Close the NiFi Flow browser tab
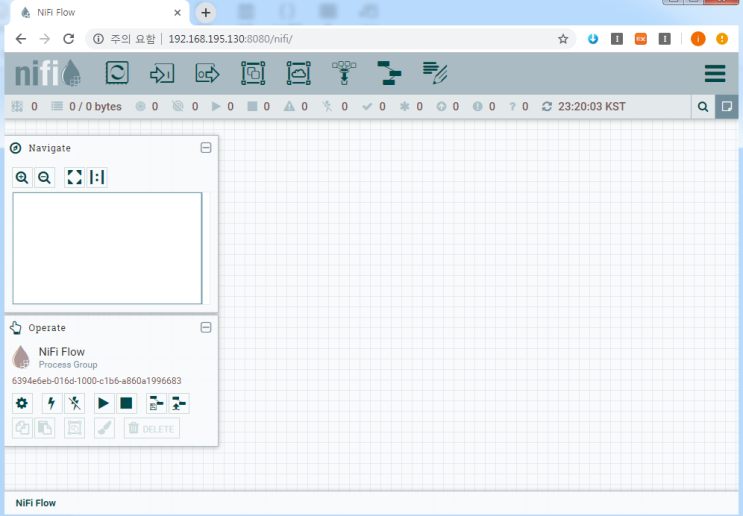The image size is (743, 516). pyautogui.click(x=177, y=13)
